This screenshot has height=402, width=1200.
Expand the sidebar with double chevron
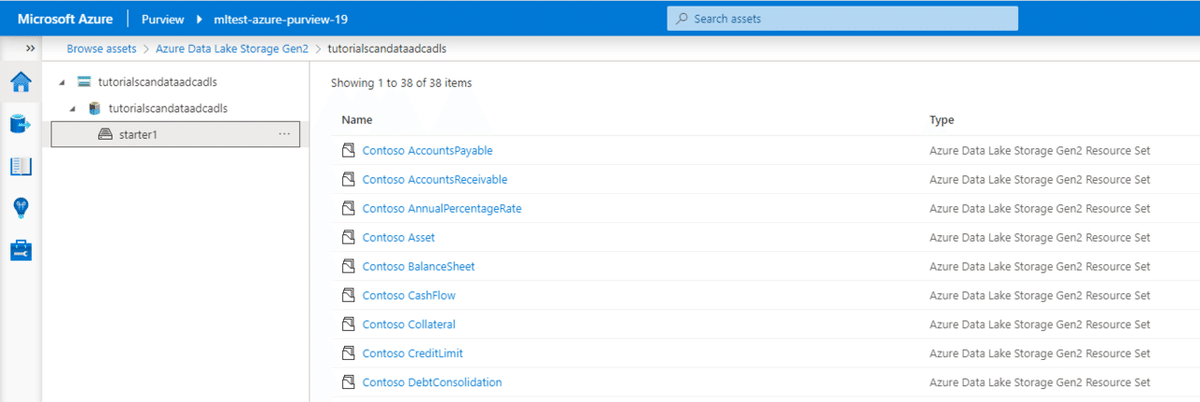tap(30, 48)
